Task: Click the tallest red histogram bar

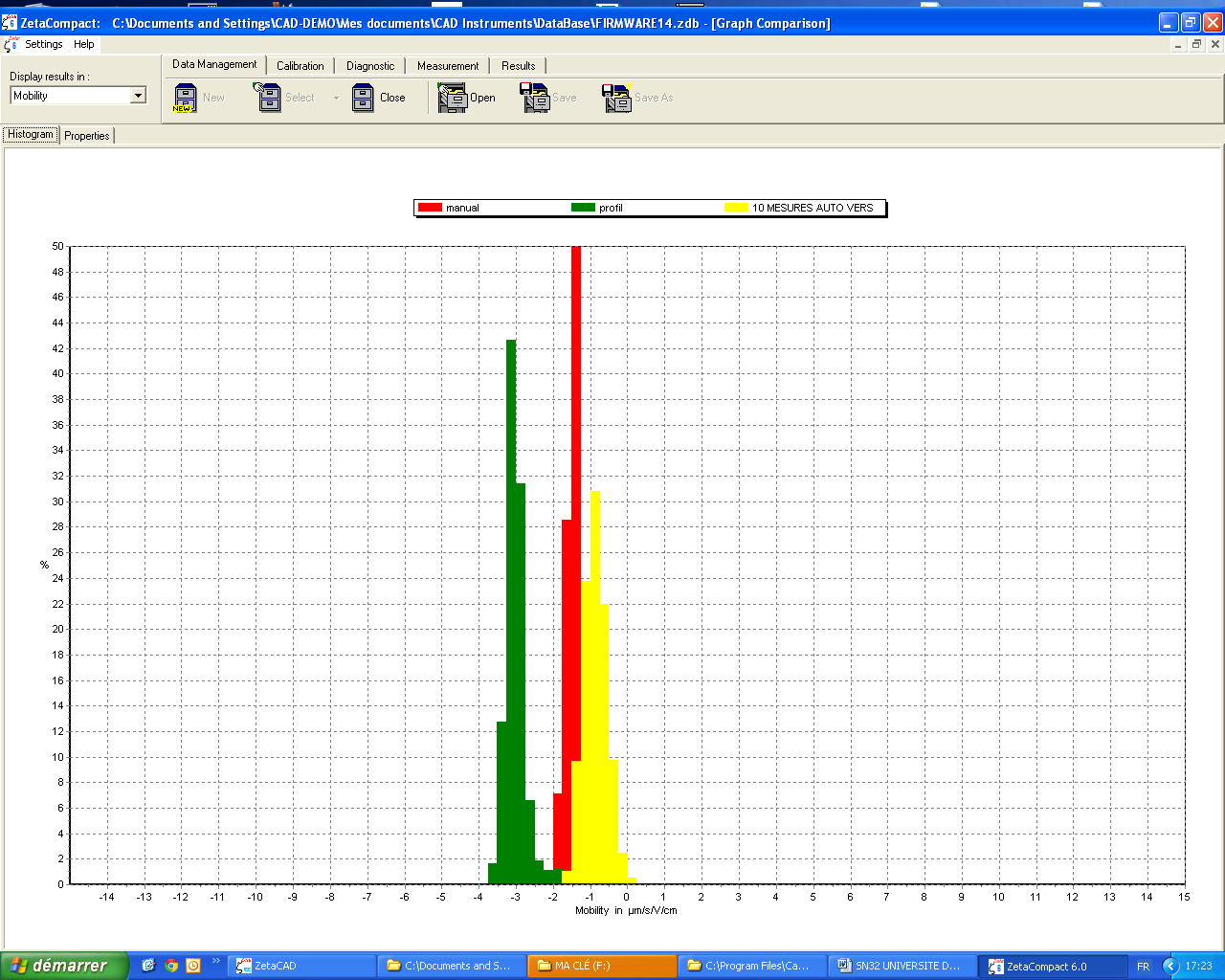Action: point(576,503)
